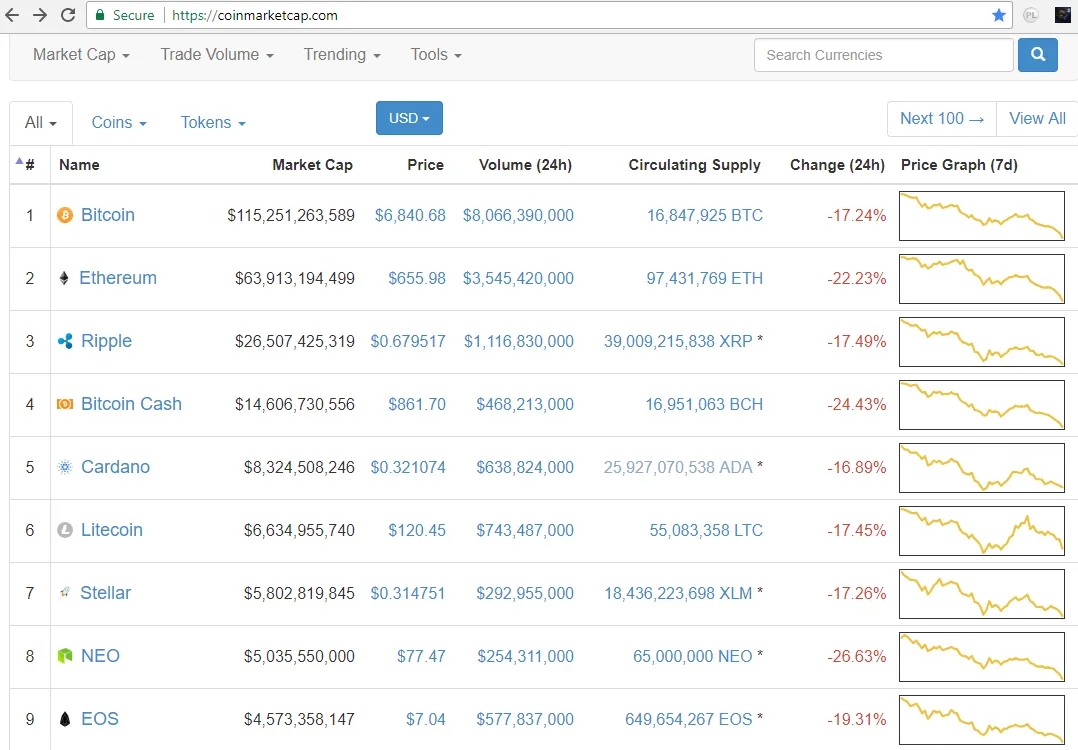1078x750 pixels.
Task: Open the Ripple name link
Action: click(106, 342)
